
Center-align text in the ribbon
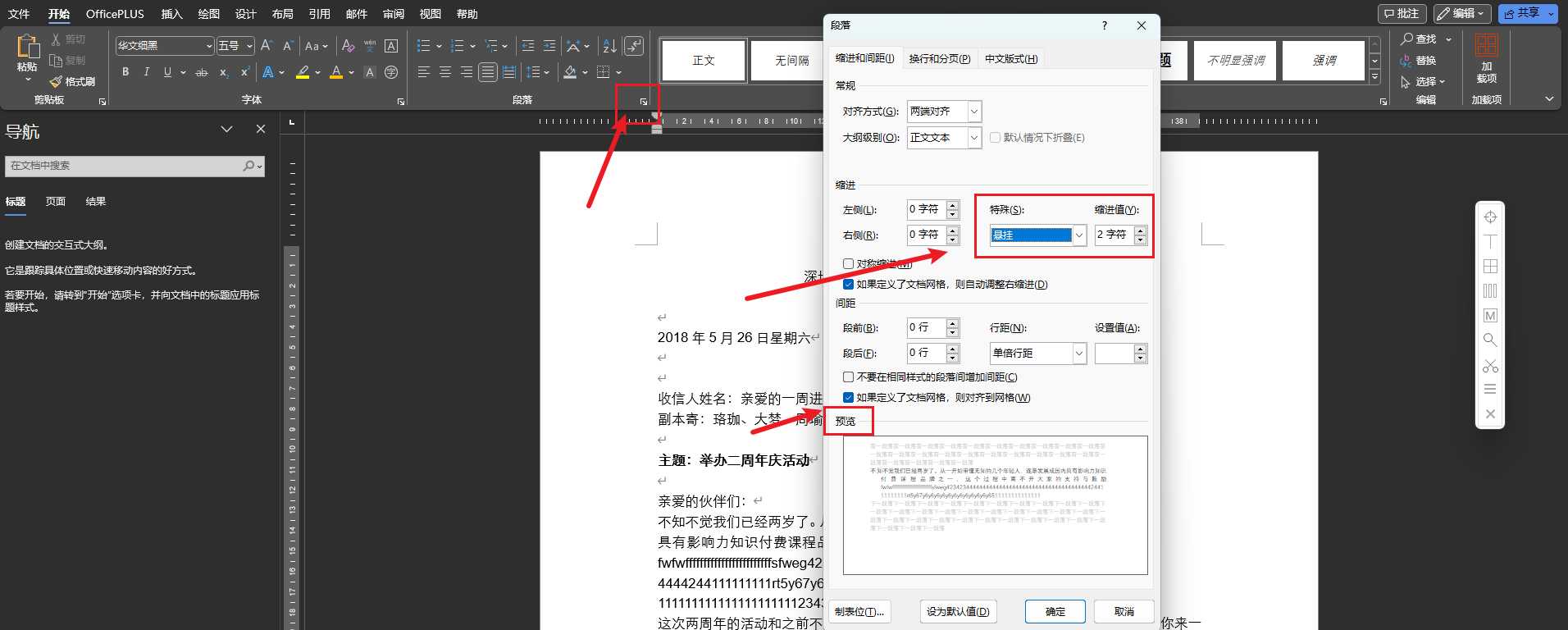click(x=445, y=72)
